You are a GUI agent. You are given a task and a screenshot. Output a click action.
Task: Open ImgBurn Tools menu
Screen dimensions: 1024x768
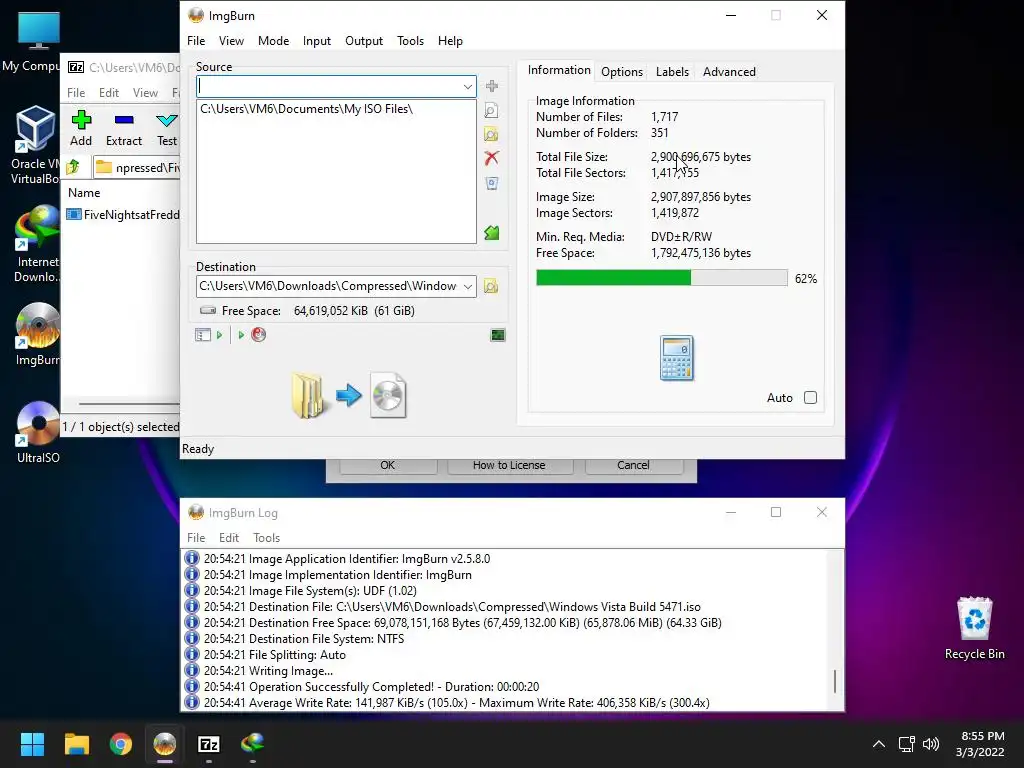click(x=410, y=40)
